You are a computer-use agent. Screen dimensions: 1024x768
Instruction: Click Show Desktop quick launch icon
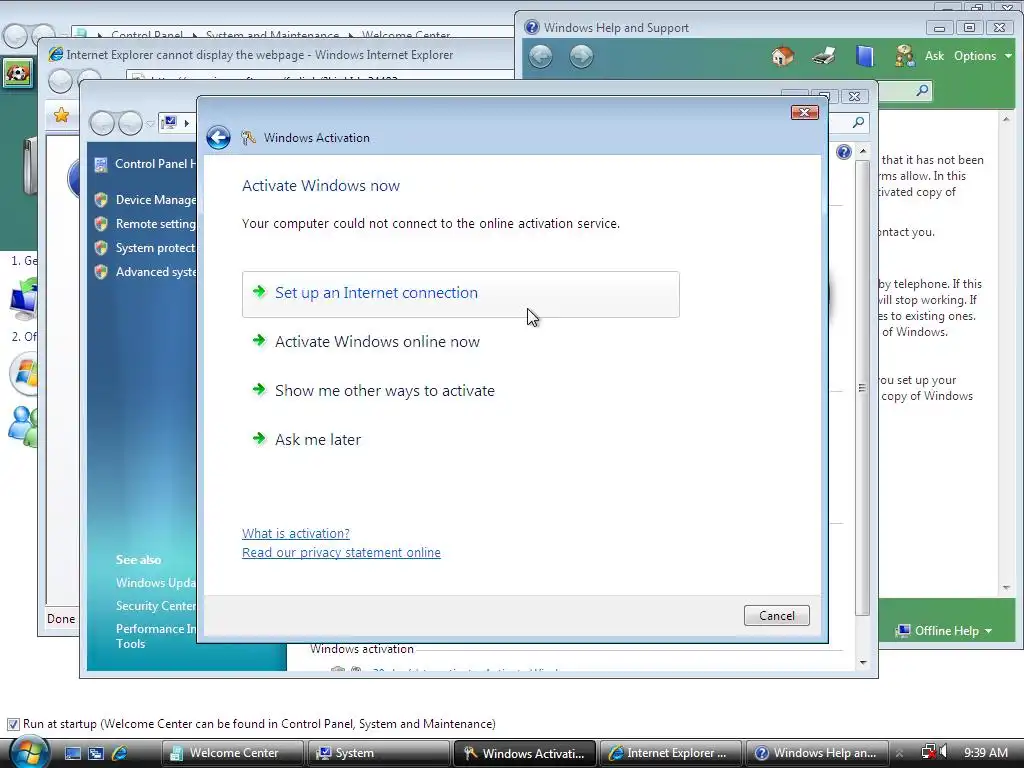[x=72, y=754]
